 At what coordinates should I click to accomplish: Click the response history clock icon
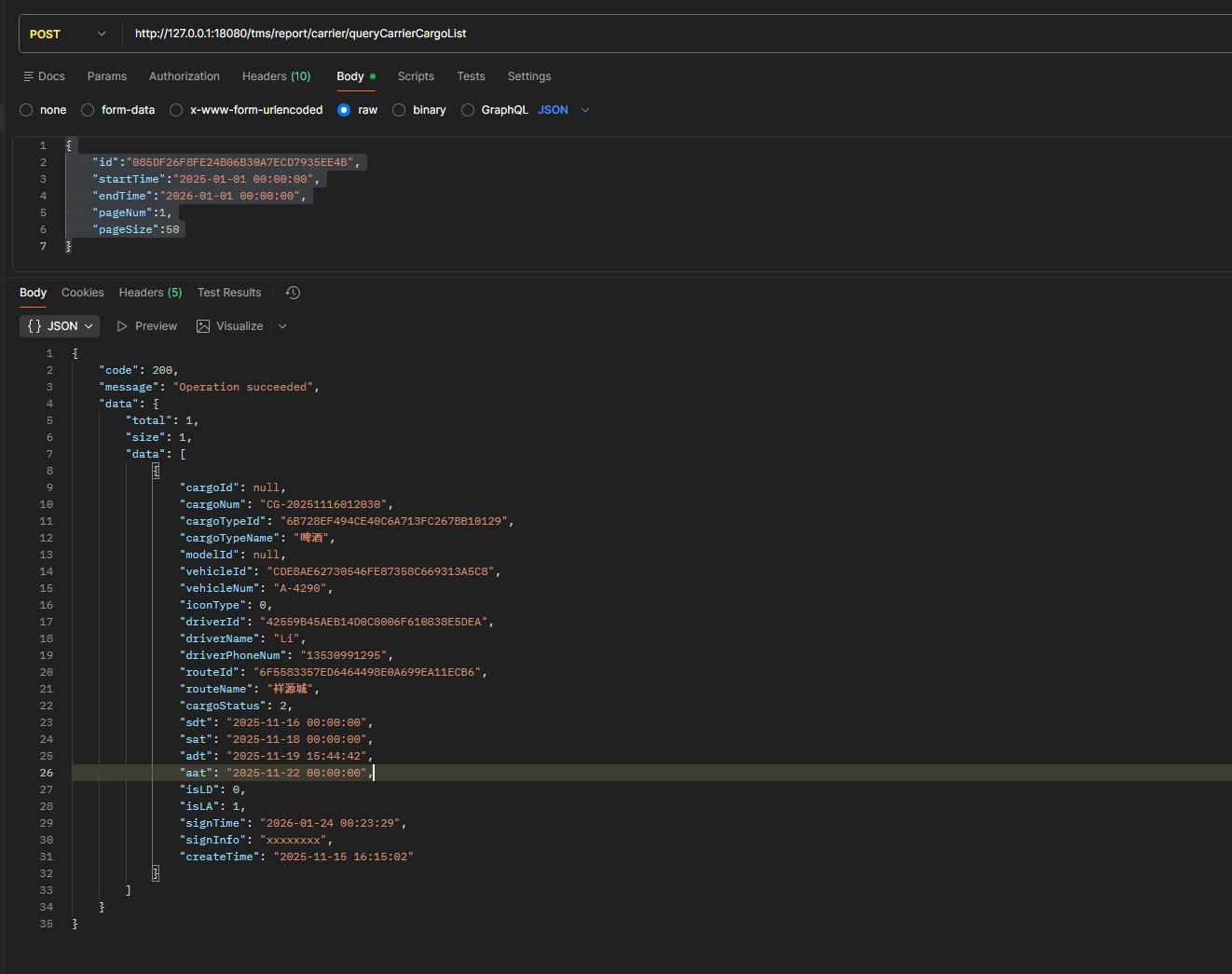293,293
